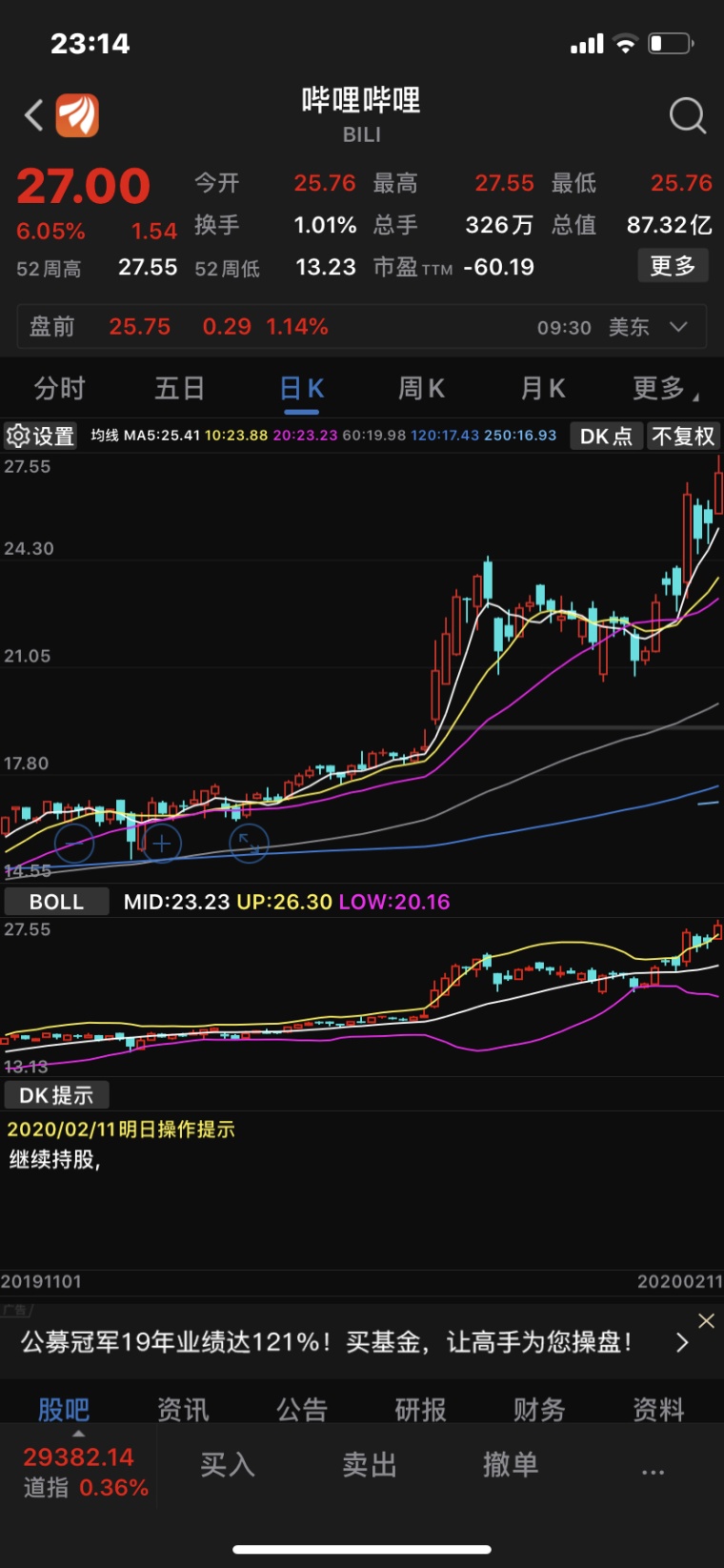Open the 公告 announcements tab
The image size is (724, 1568).
point(302,1409)
